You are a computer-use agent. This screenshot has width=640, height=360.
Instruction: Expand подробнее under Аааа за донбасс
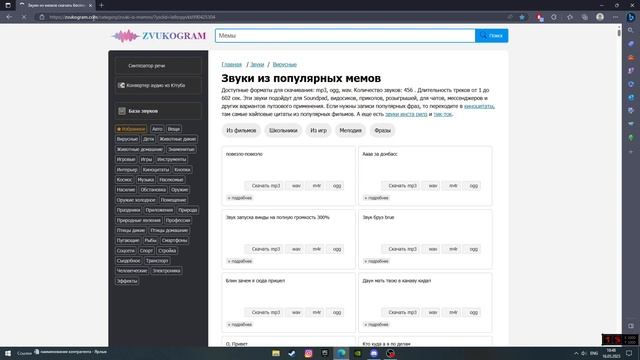click(x=376, y=198)
